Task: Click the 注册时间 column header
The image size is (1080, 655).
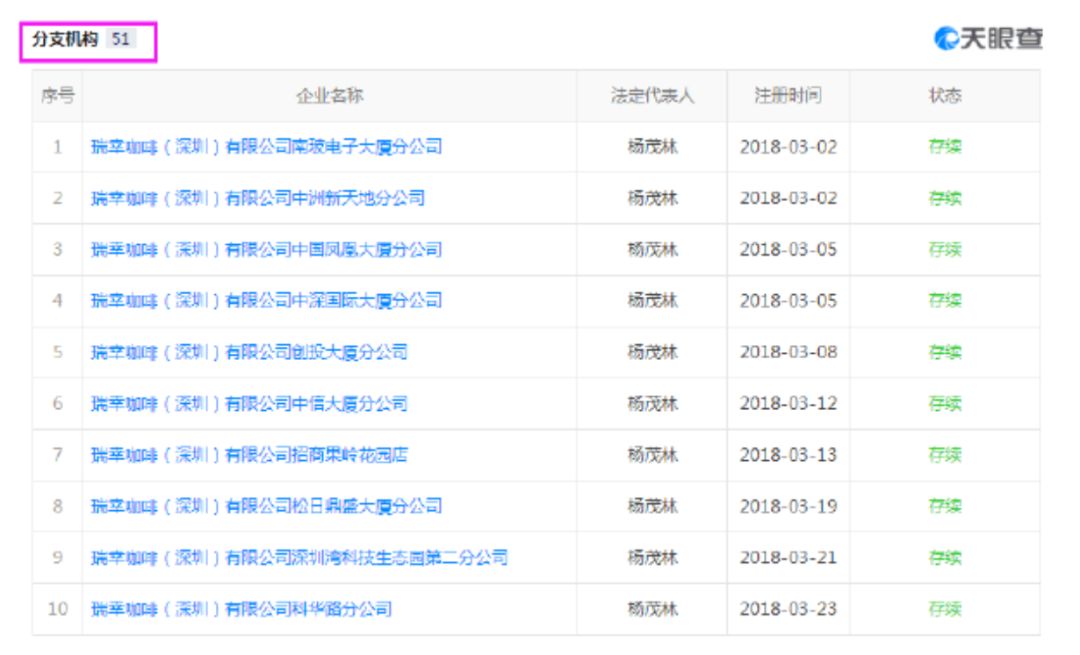Action: tap(788, 96)
